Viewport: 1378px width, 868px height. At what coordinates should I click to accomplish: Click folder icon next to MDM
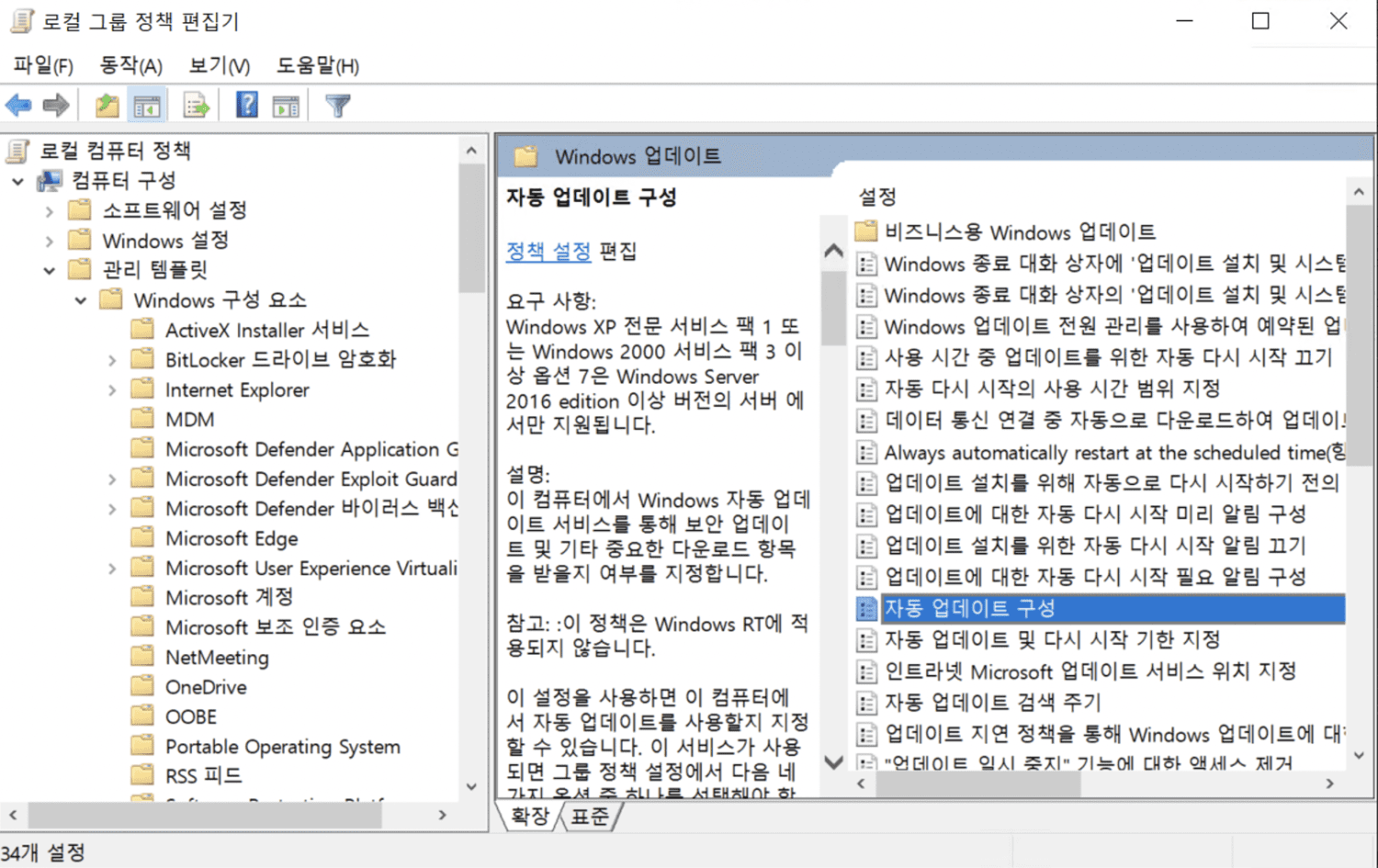click(x=142, y=419)
